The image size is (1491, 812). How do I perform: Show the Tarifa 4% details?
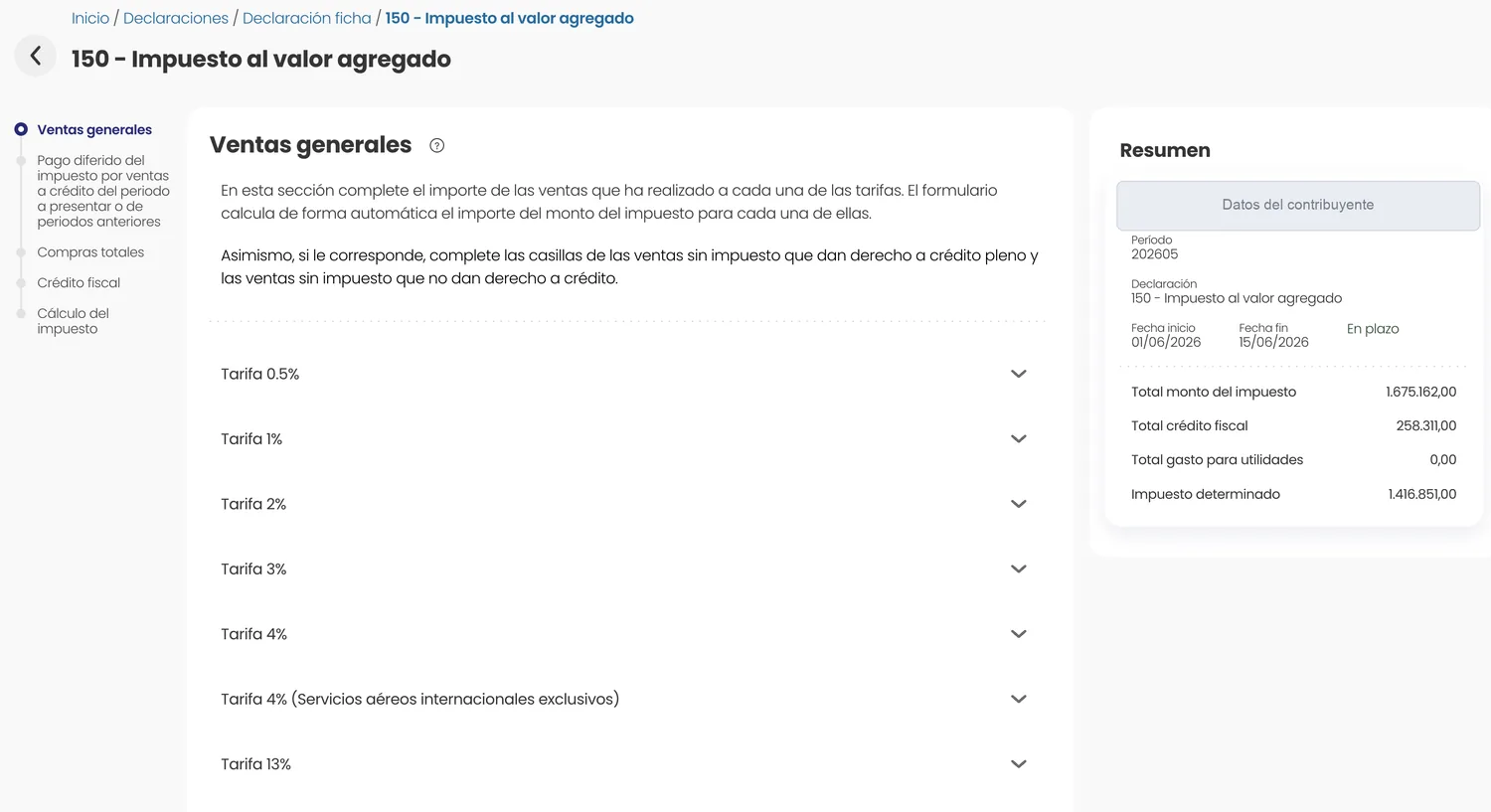tap(624, 634)
